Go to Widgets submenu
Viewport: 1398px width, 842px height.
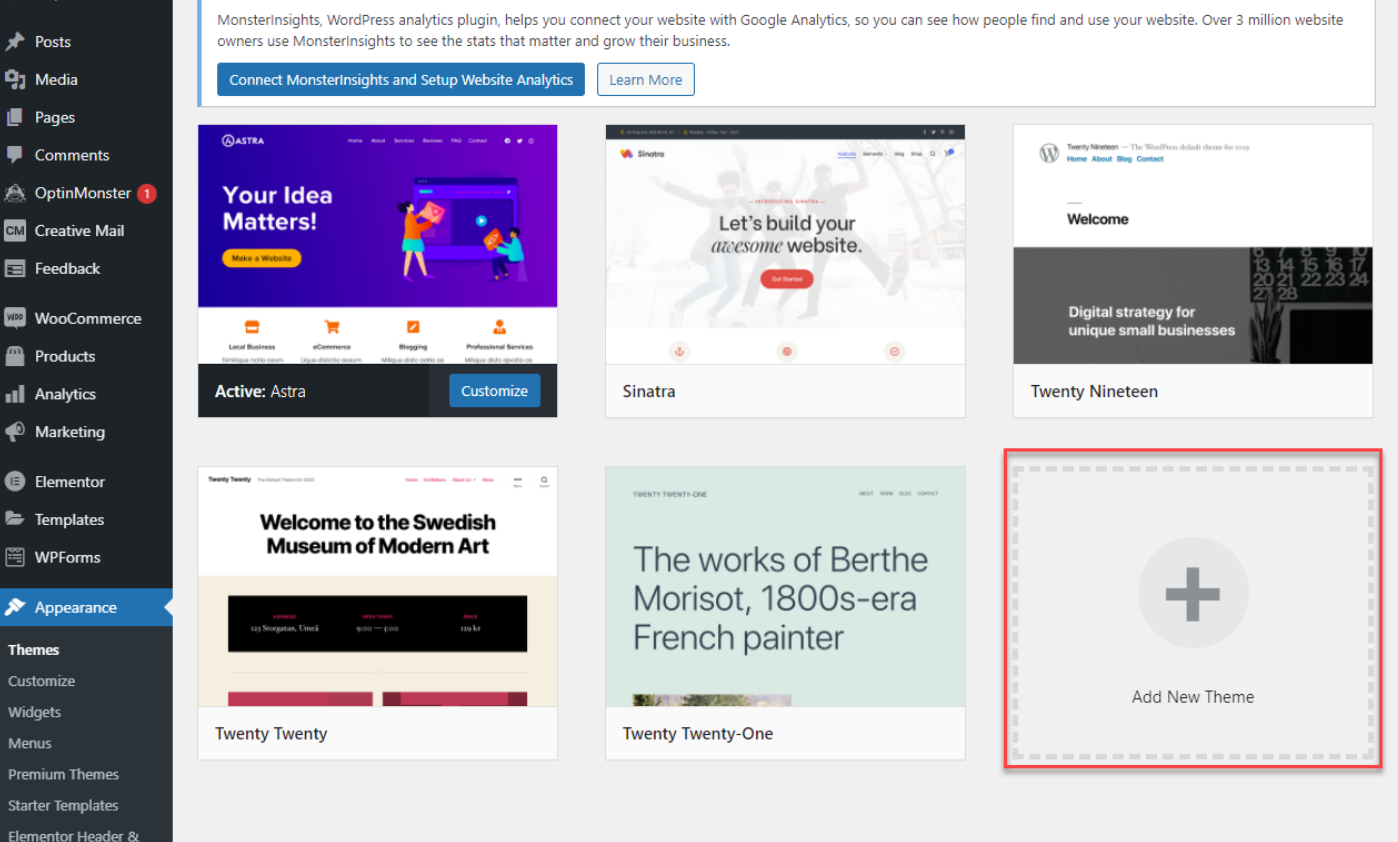(x=34, y=712)
